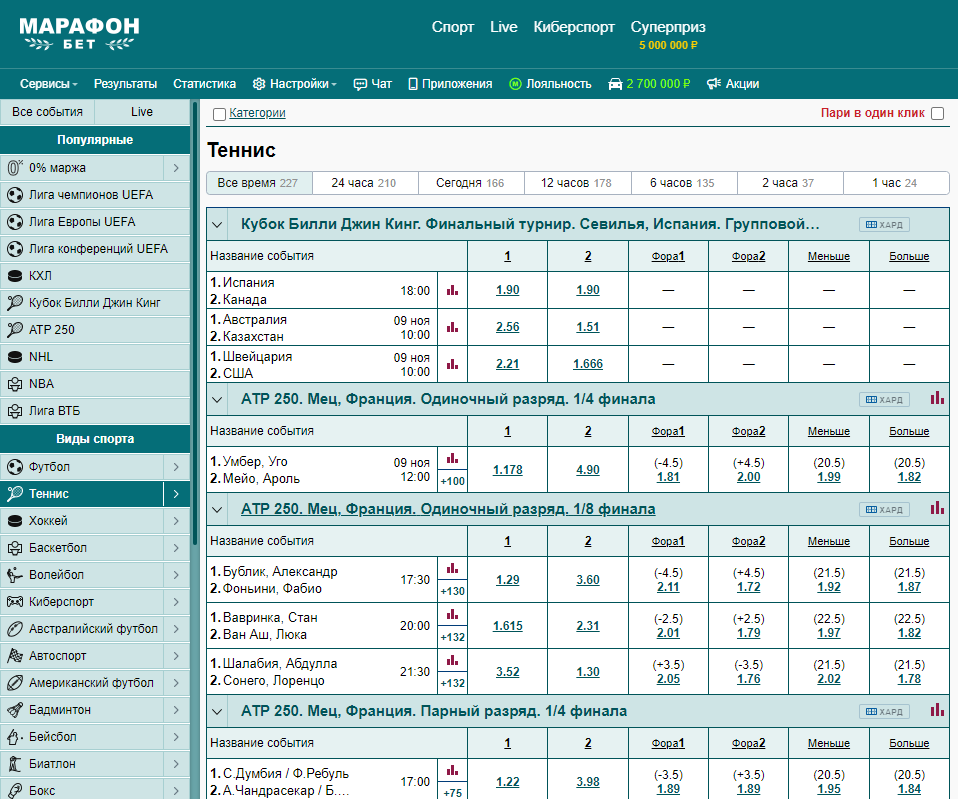Screen dimensions: 958x799
Task: Switch sidebar to Live tab
Action: [142, 112]
